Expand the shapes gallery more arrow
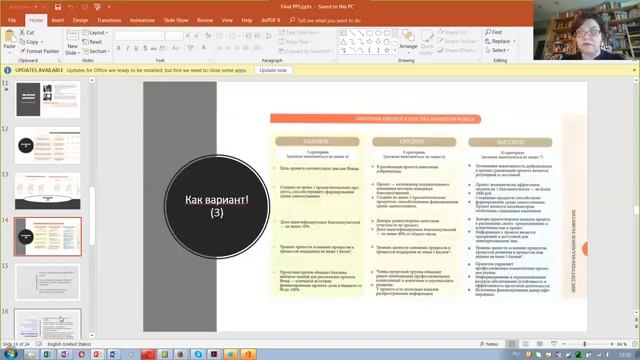640x360 pixels. [395, 50]
